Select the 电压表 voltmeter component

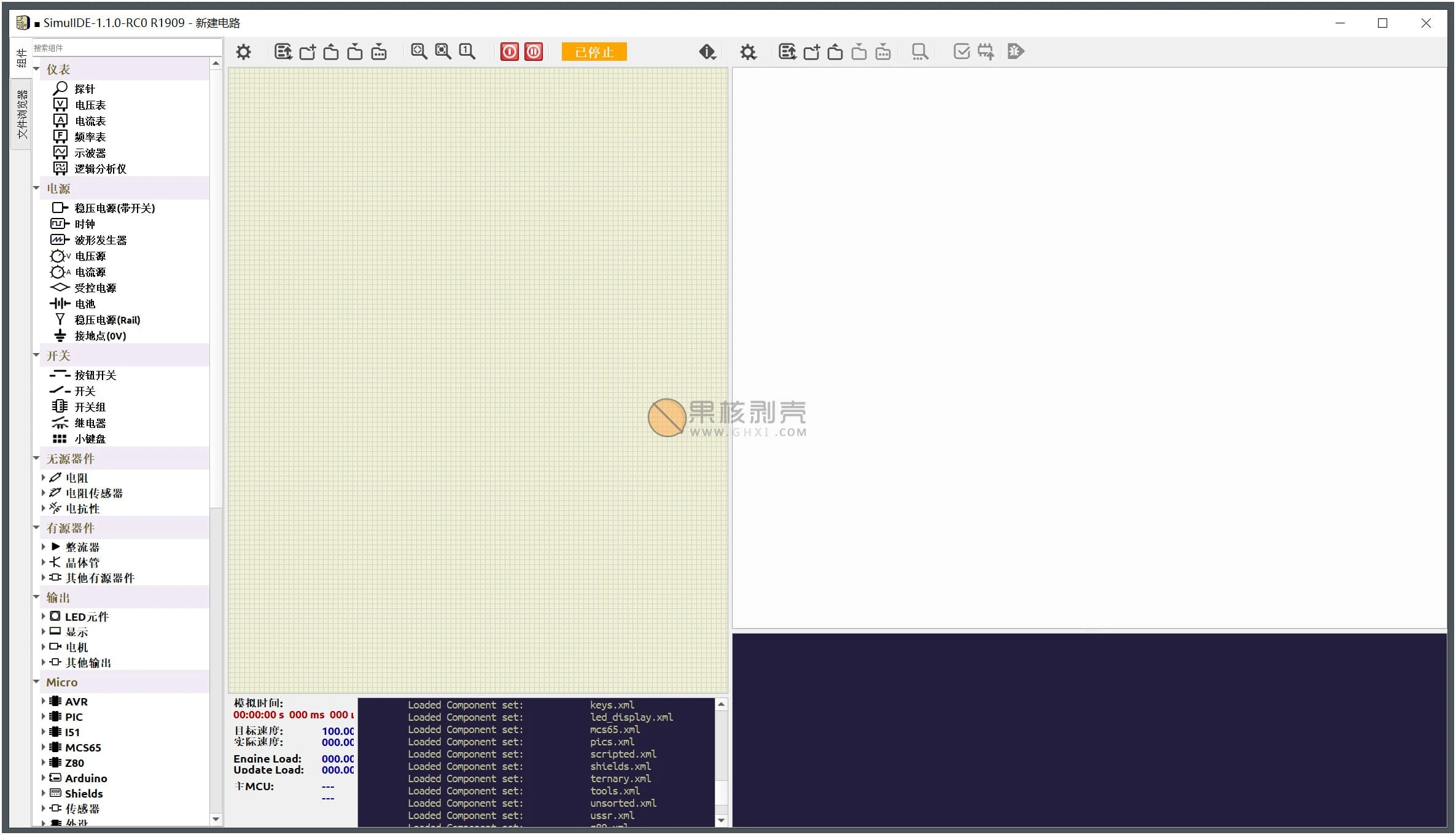[x=90, y=105]
